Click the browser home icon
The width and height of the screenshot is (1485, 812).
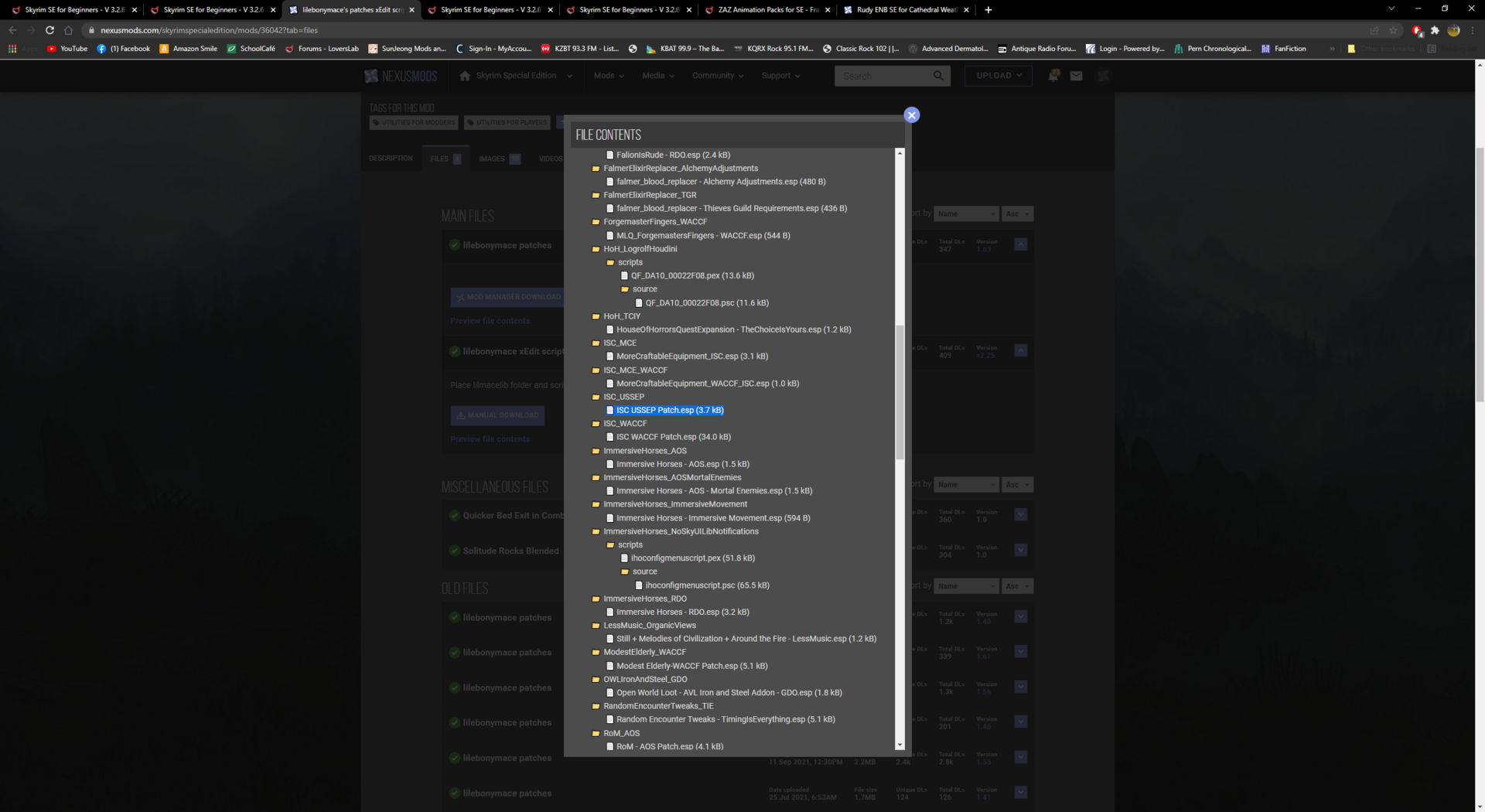(x=68, y=30)
